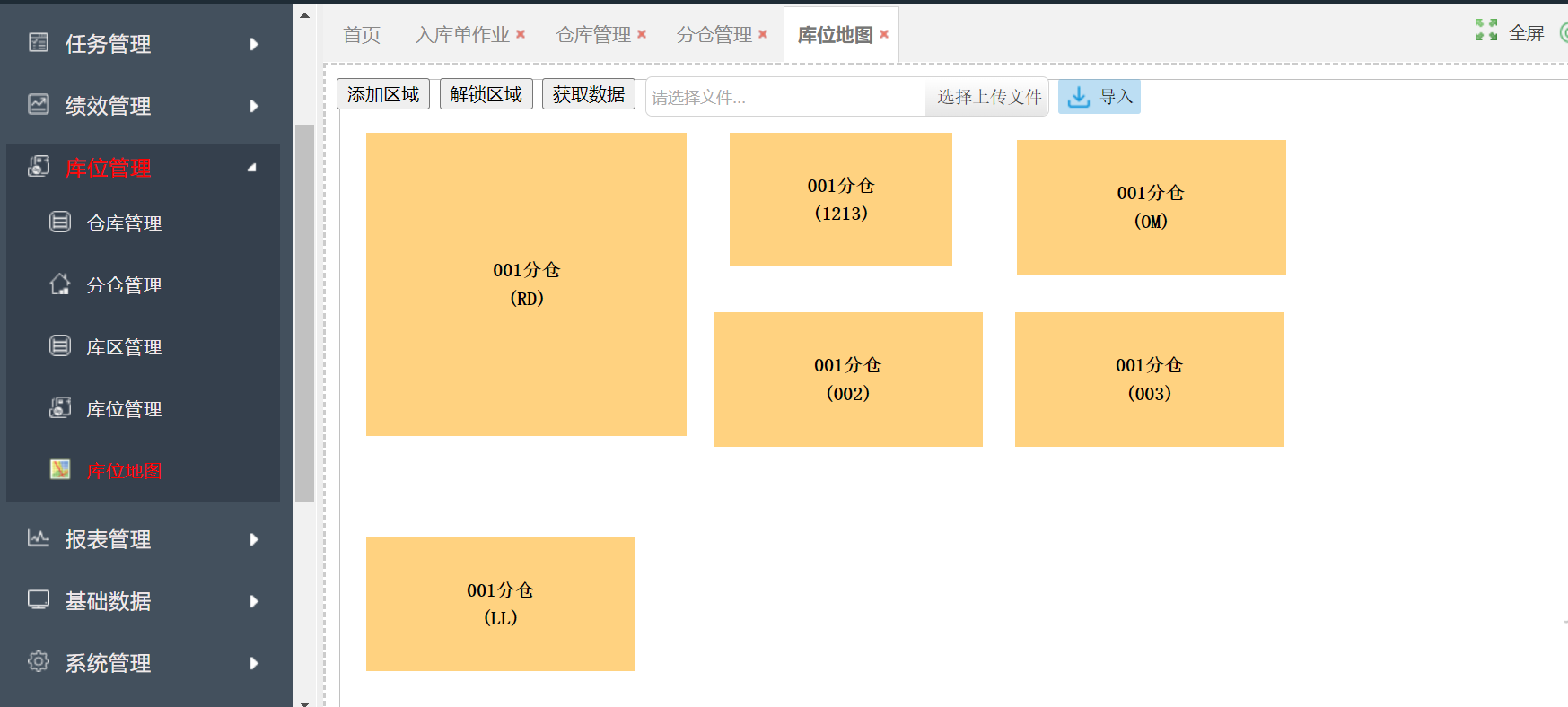Open 库位管理 submenu entry

(124, 409)
